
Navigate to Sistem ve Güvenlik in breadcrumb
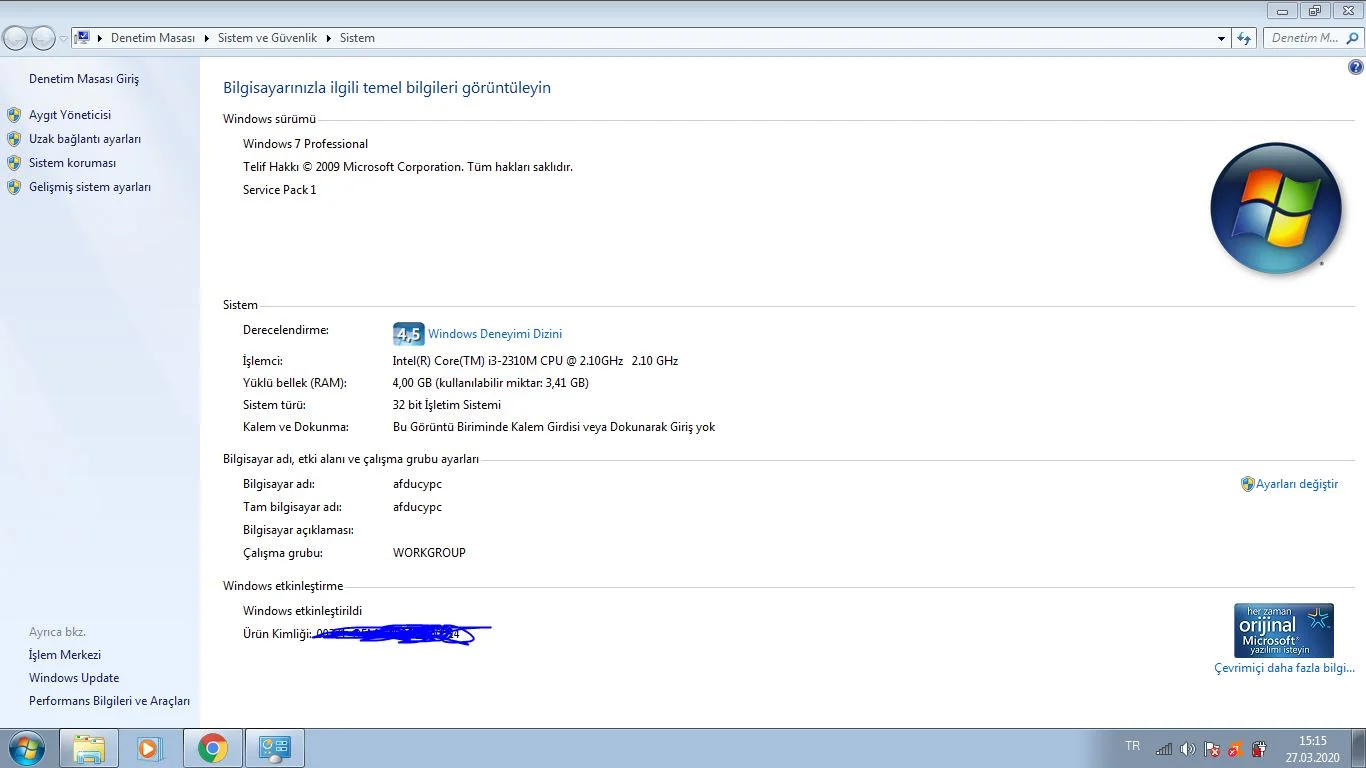pyautogui.click(x=268, y=38)
